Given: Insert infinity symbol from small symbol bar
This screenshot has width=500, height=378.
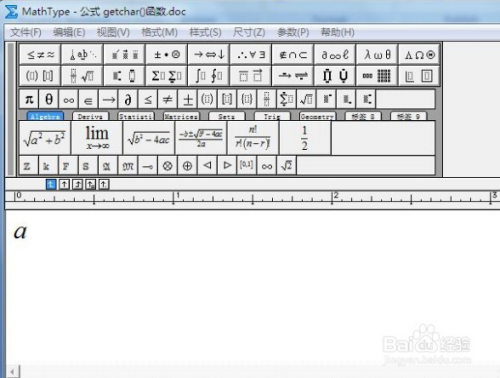Looking at the screenshot, I should [x=69, y=99].
